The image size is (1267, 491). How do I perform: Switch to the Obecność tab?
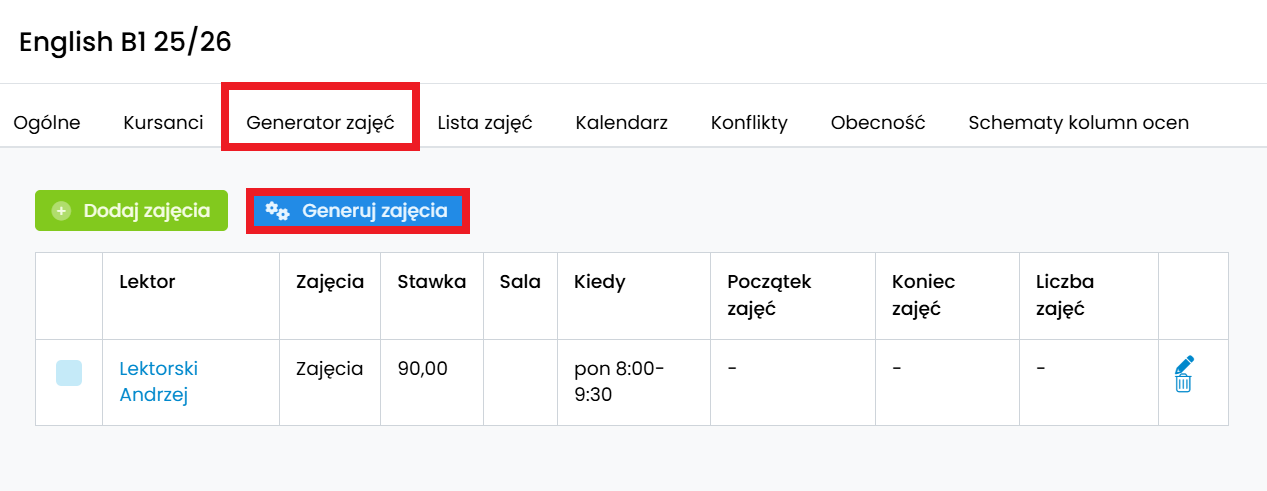(x=878, y=123)
